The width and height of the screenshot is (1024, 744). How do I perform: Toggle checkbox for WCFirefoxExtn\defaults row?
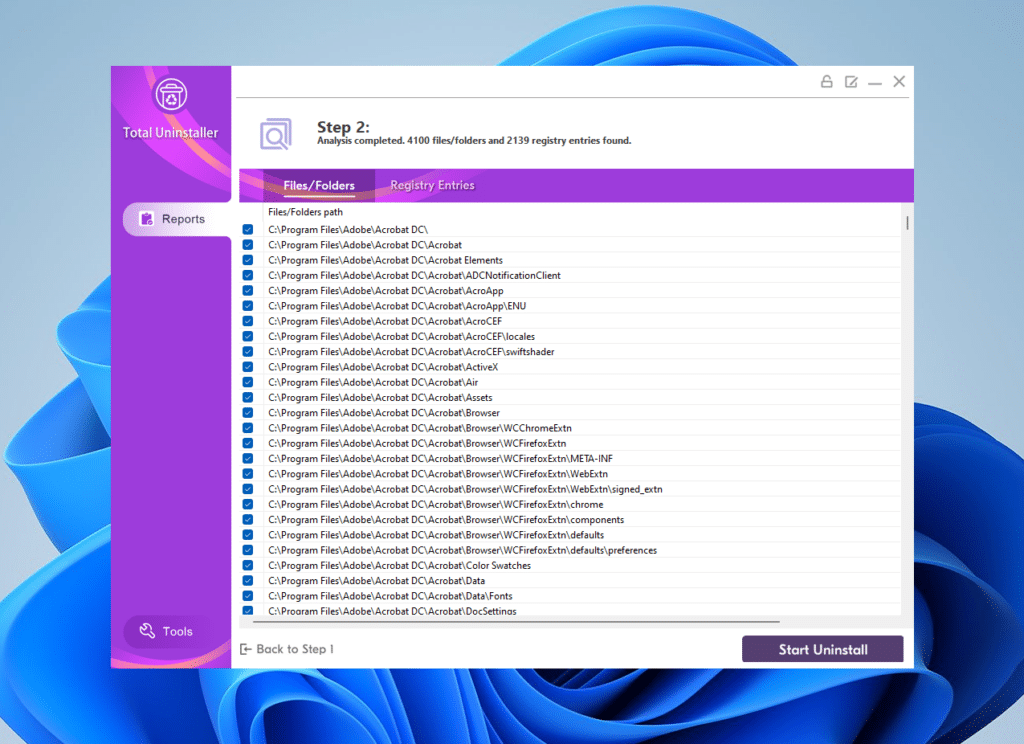coord(248,535)
